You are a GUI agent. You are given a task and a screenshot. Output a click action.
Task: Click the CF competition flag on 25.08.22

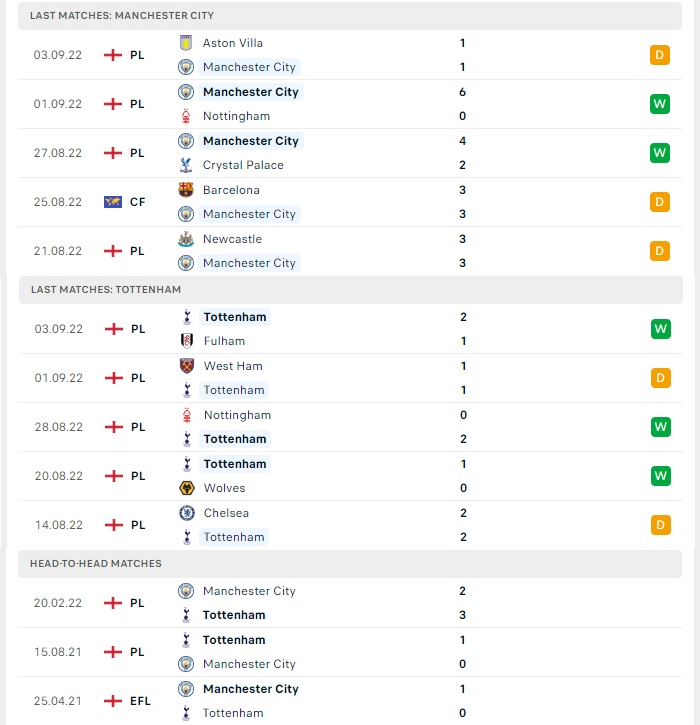(113, 202)
